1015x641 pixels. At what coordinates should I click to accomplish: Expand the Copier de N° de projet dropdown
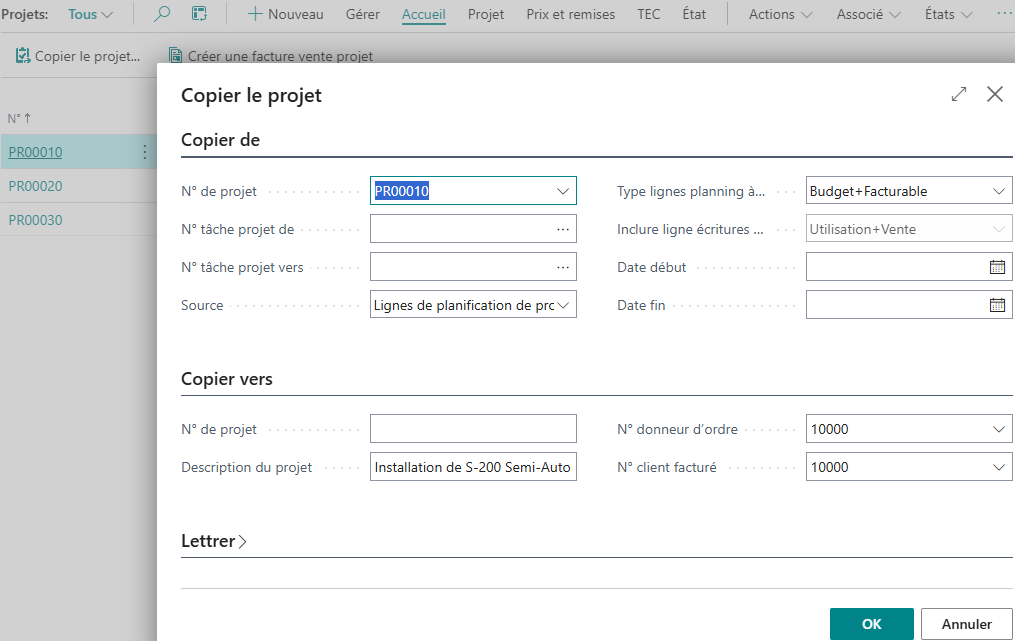563,191
